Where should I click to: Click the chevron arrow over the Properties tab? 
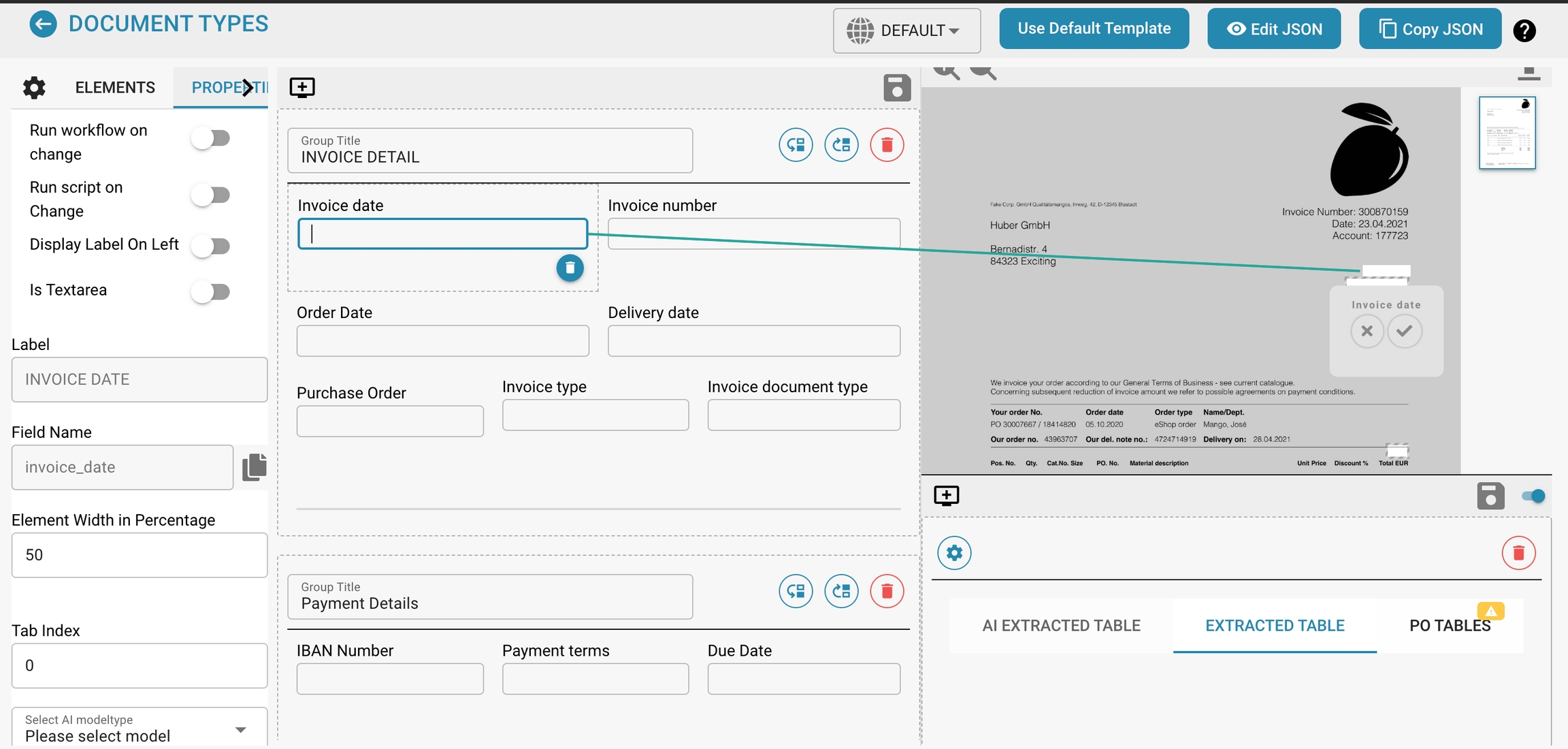pyautogui.click(x=248, y=87)
